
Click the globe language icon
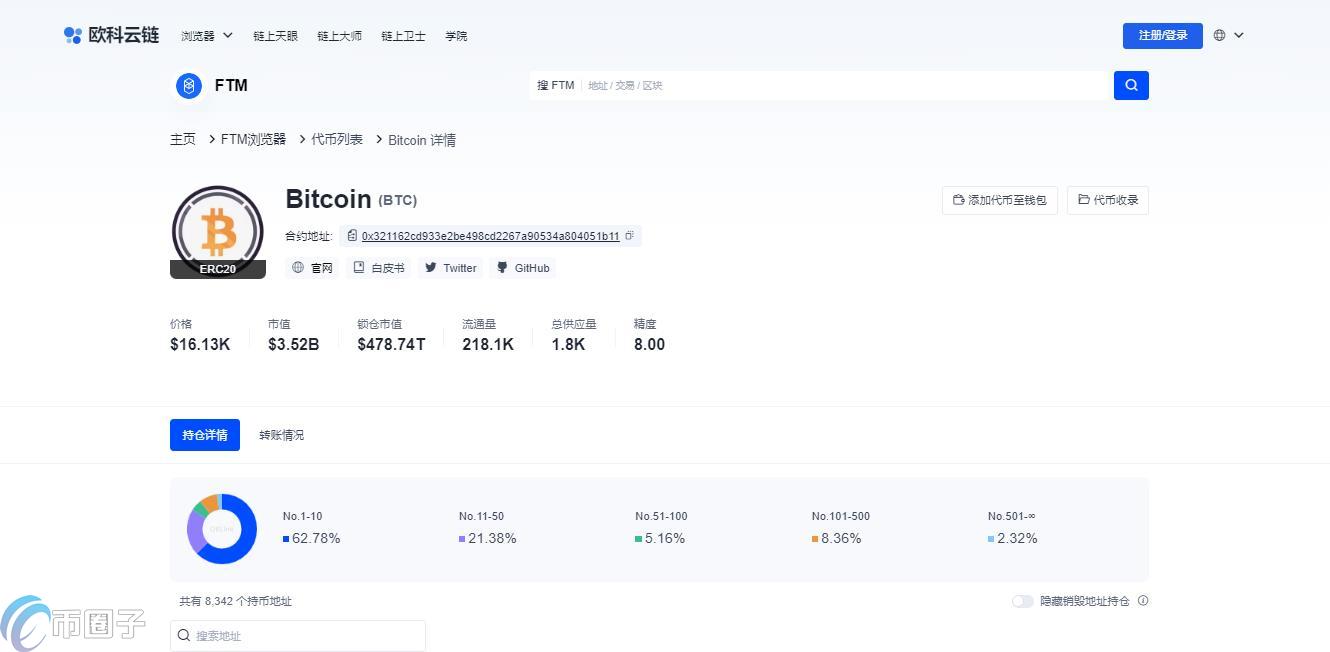[x=1219, y=35]
